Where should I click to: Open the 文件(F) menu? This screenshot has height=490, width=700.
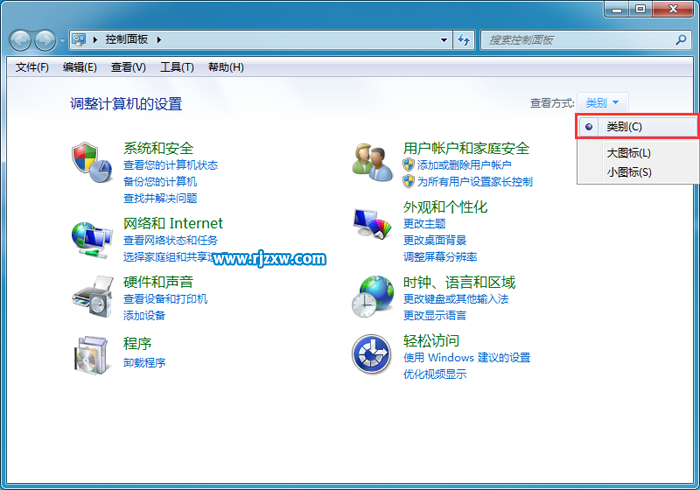(x=32, y=67)
